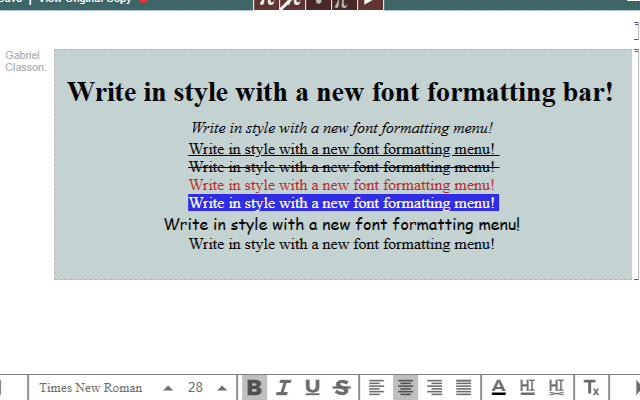This screenshot has width=640, height=400.
Task: Click the second highlight icon
Action: click(556, 388)
